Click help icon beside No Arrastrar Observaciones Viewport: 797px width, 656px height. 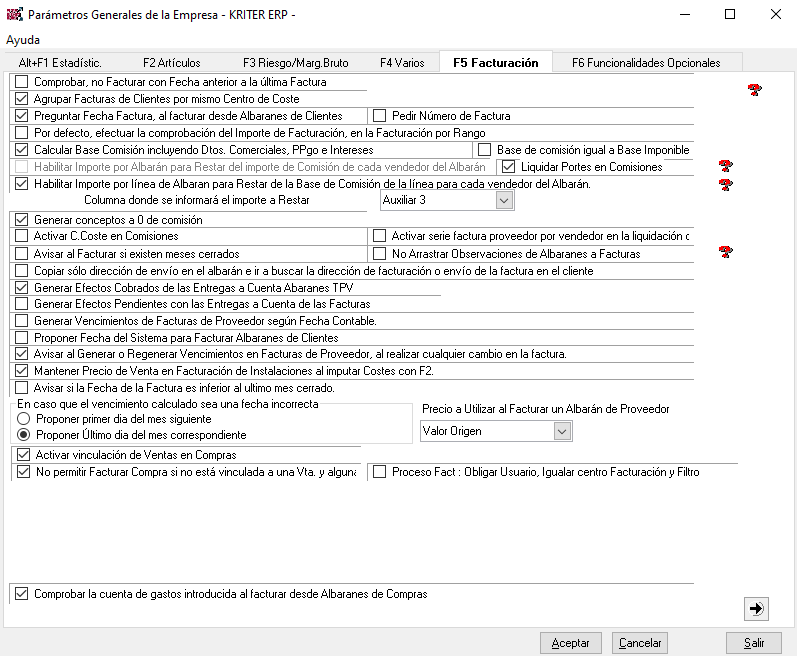[x=725, y=253]
